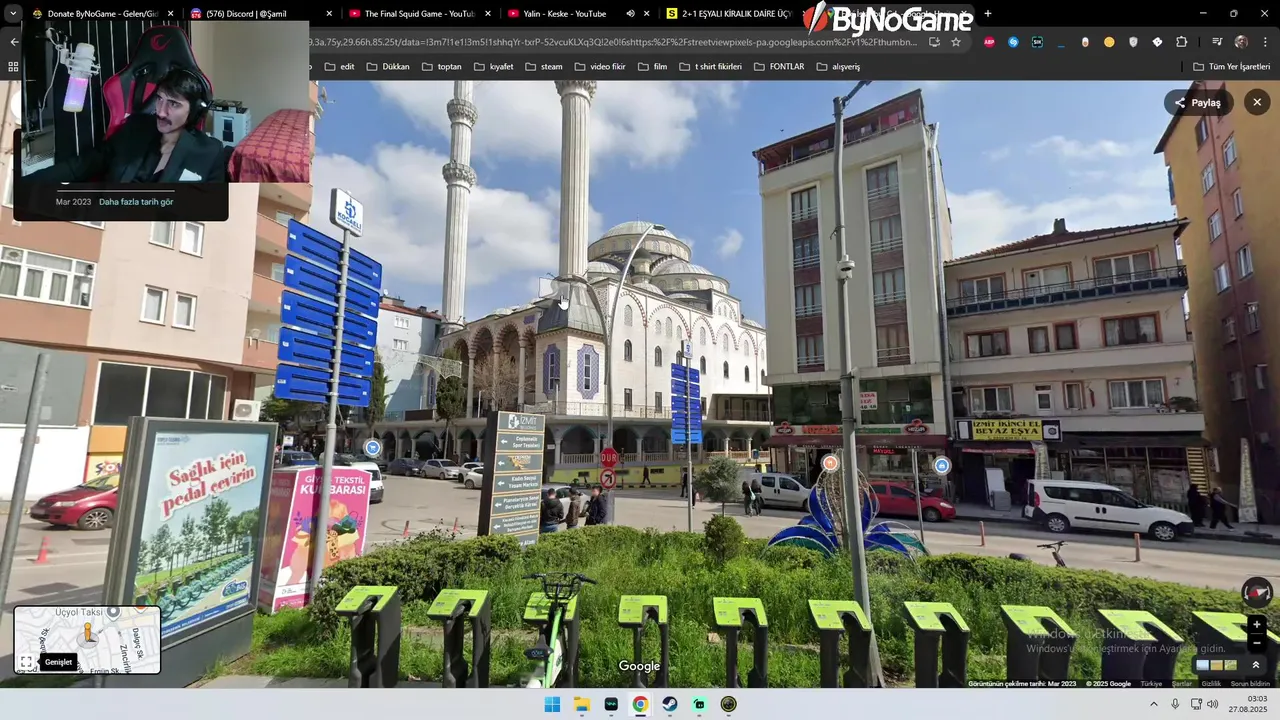Zoom in with the plus button
Image resolution: width=1280 pixels, height=720 pixels.
tap(1257, 625)
